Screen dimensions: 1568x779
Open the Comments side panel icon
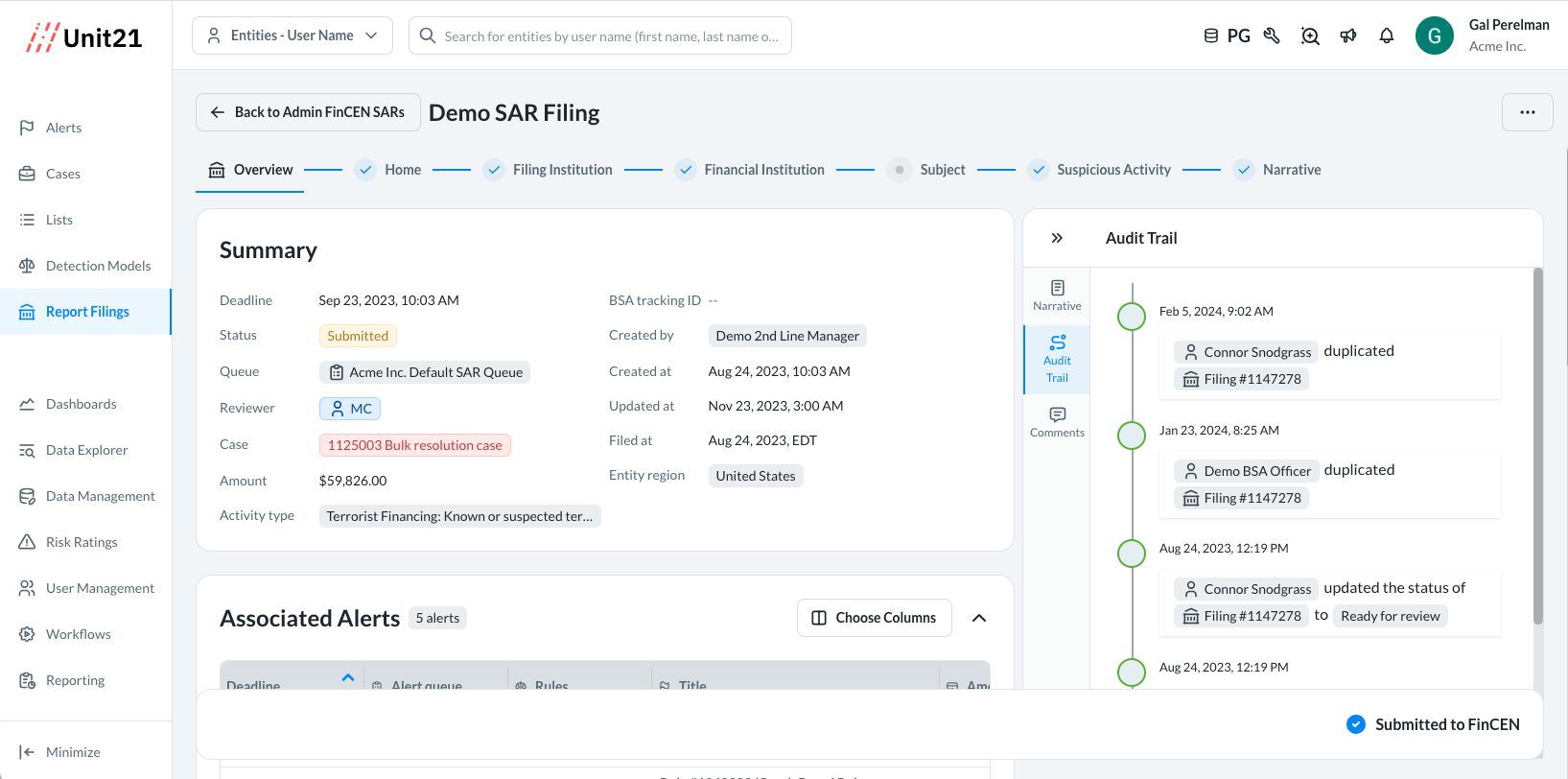point(1057,421)
